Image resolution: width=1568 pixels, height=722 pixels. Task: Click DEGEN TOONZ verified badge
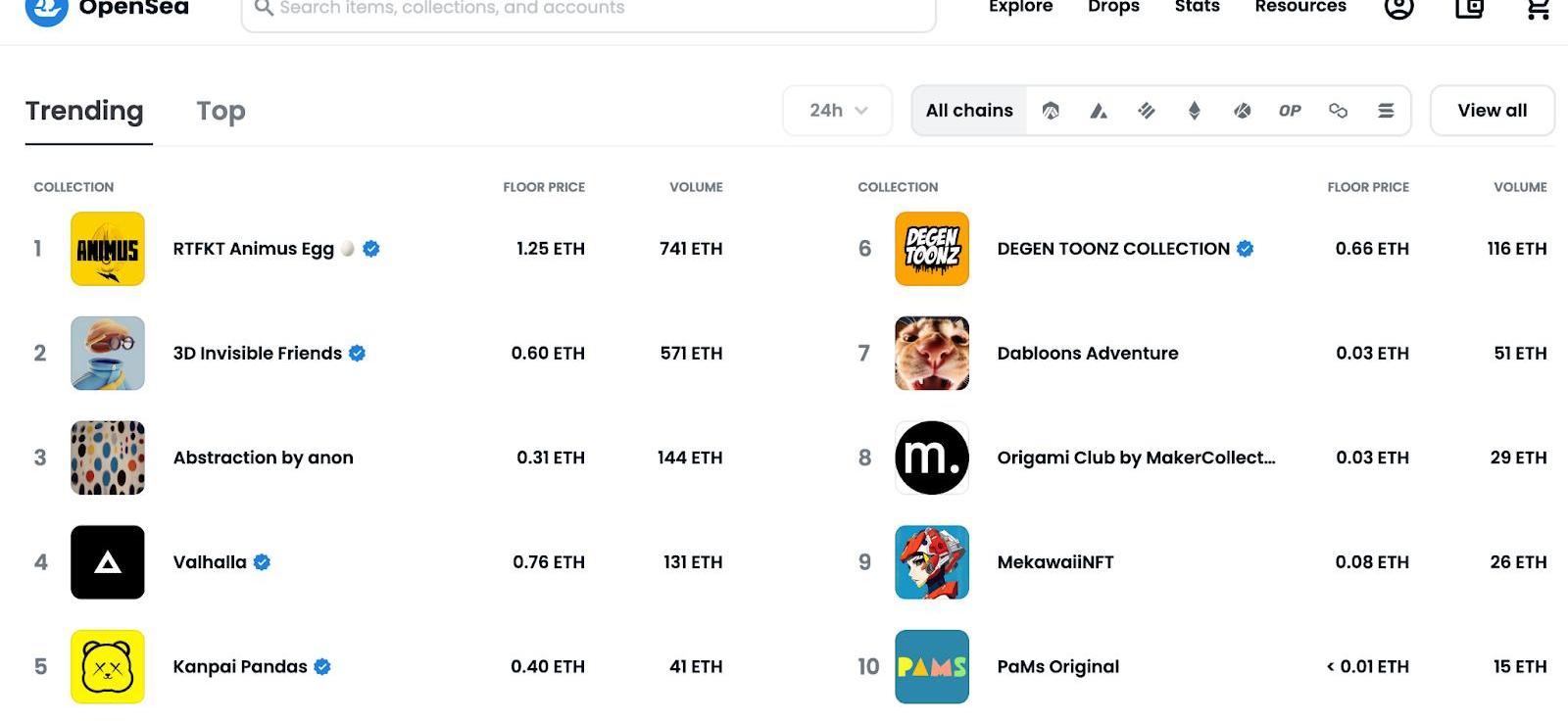click(1246, 249)
